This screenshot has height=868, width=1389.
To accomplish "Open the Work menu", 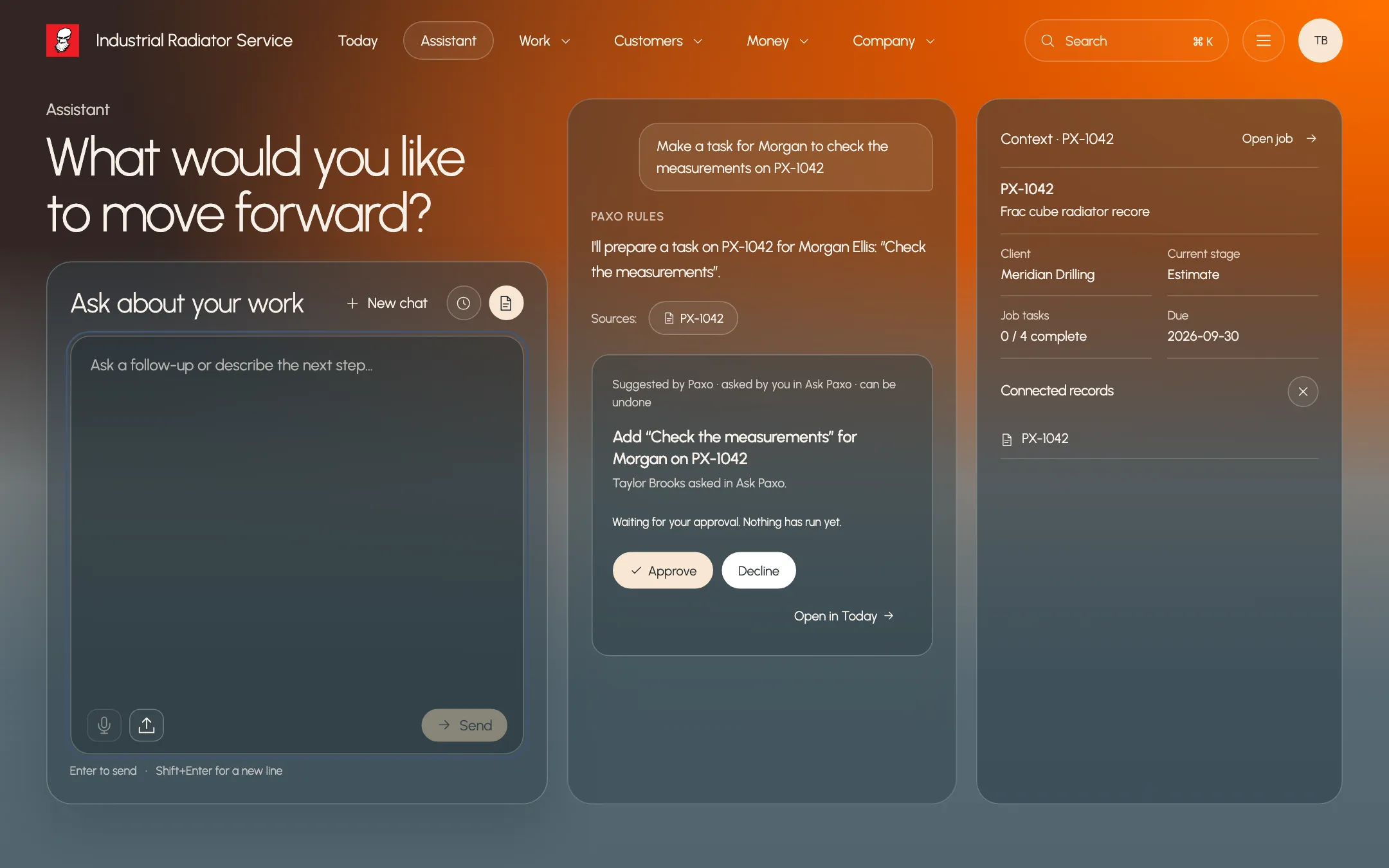I will coord(545,41).
